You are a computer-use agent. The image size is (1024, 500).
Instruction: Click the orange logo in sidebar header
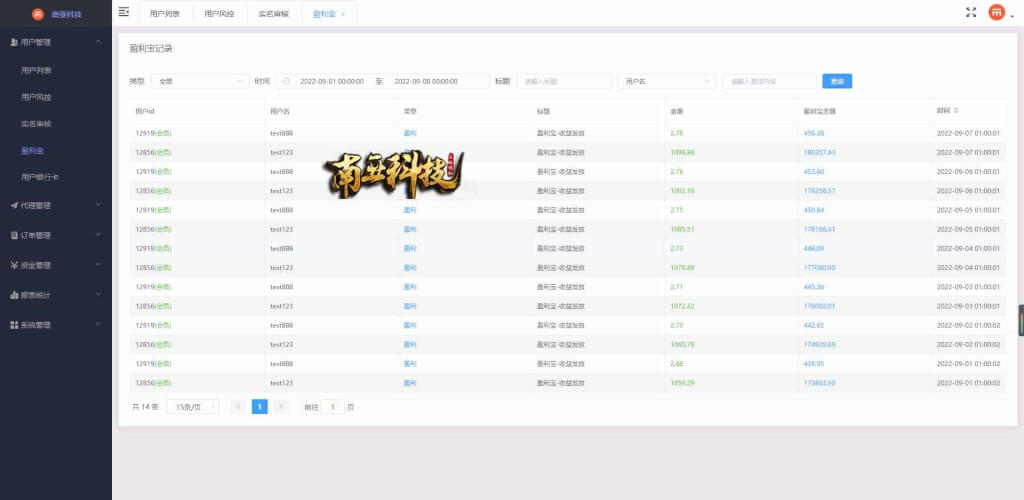click(38, 14)
